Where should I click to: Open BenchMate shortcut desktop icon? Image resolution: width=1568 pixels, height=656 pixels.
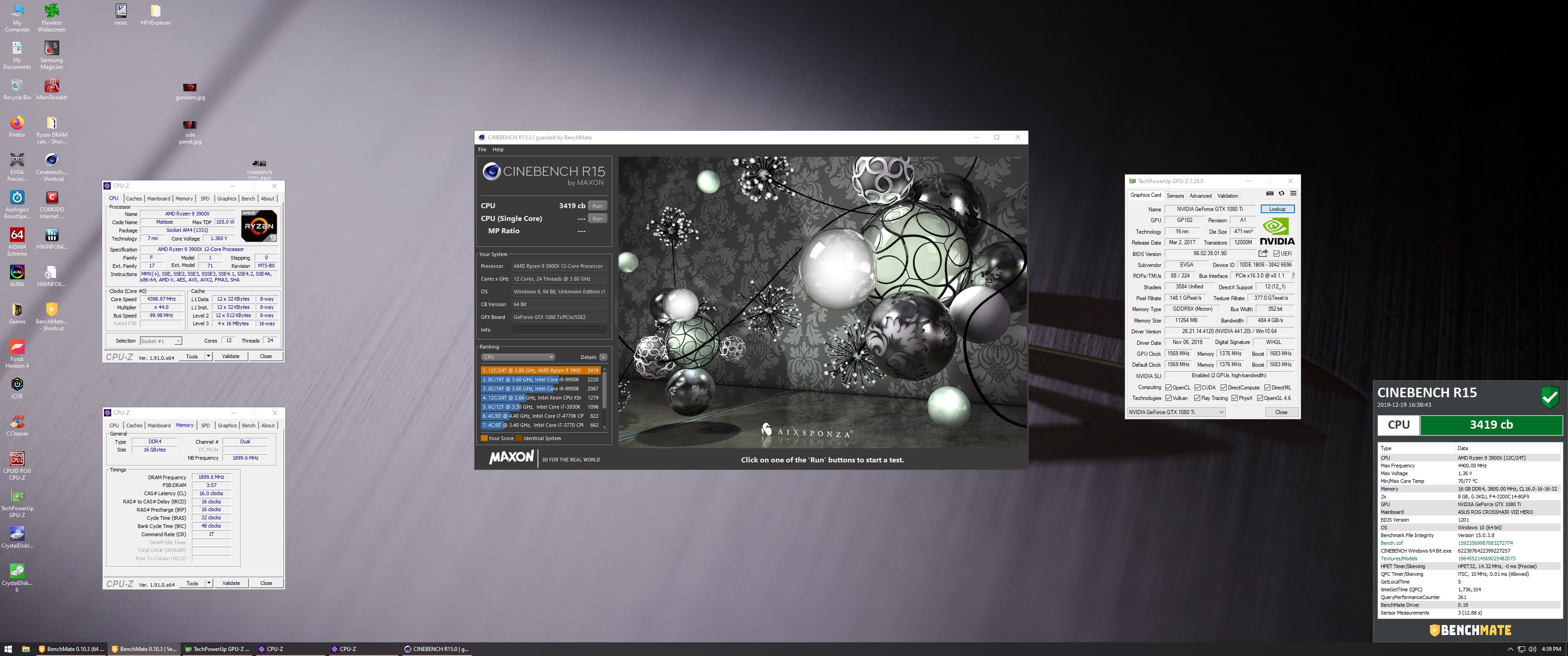click(52, 317)
